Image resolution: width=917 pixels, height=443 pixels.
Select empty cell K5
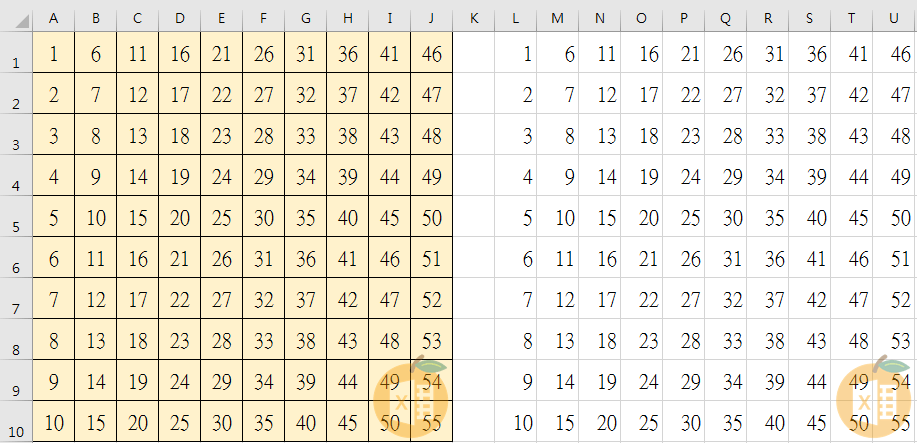pos(473,217)
